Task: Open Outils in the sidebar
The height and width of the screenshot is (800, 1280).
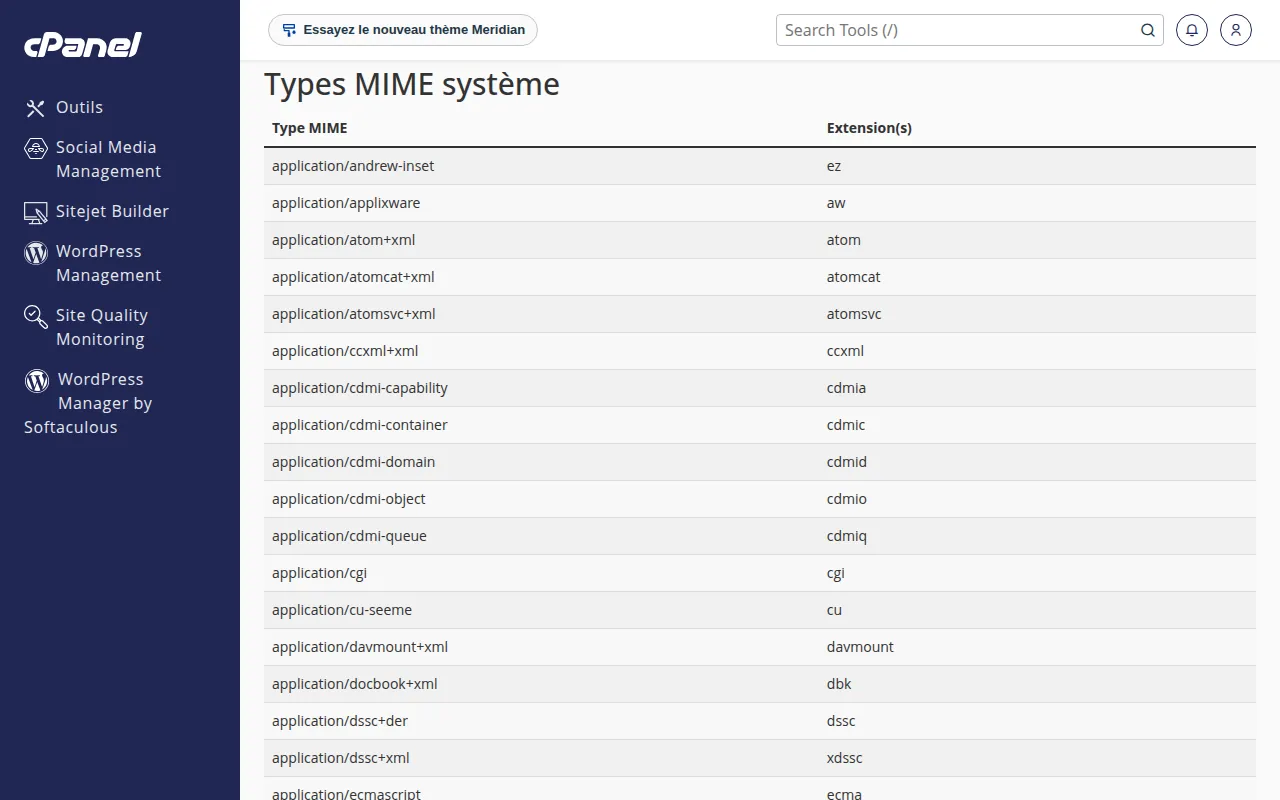Action: 79,107
